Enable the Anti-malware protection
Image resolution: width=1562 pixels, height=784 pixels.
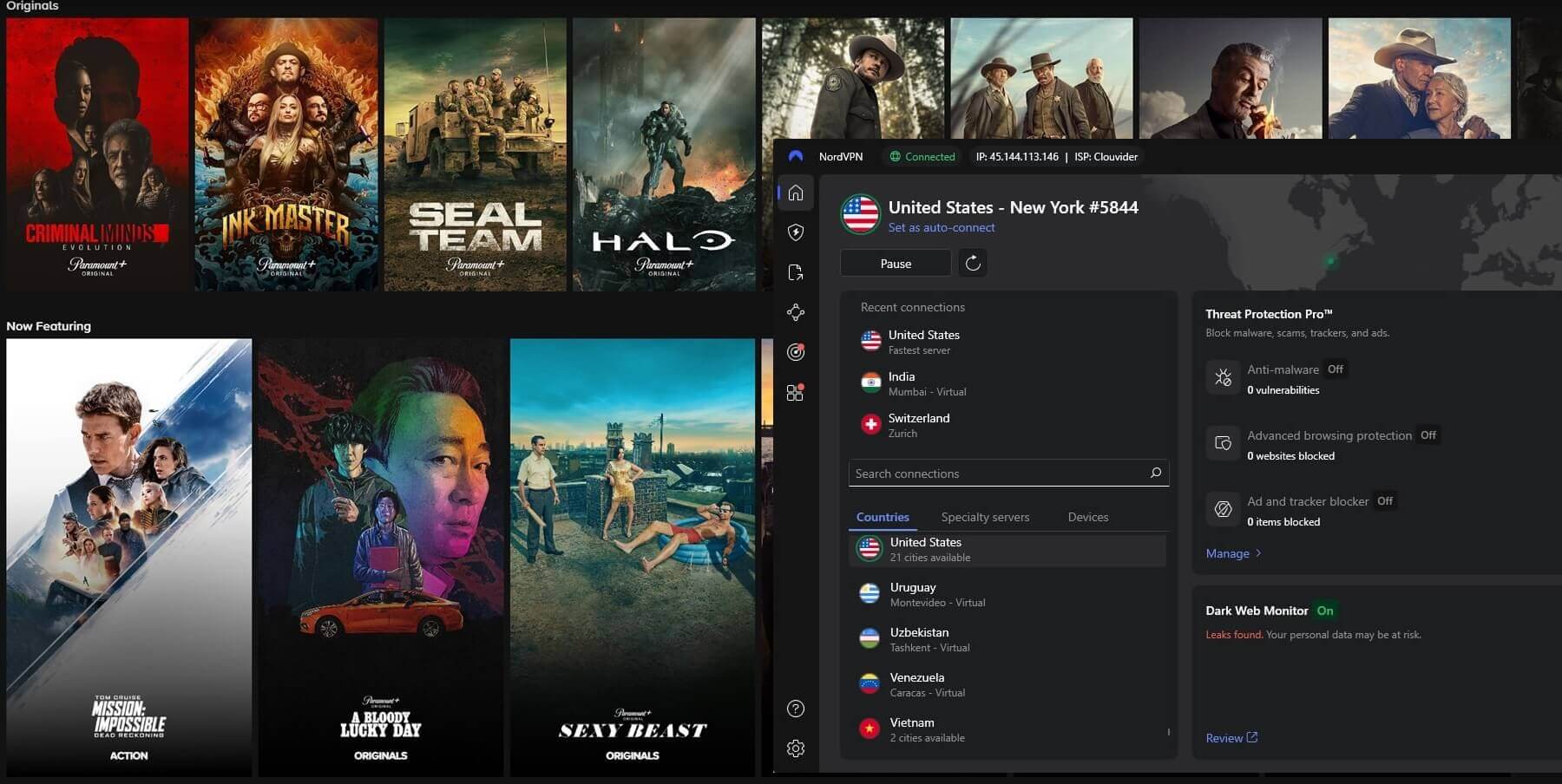coord(1336,369)
